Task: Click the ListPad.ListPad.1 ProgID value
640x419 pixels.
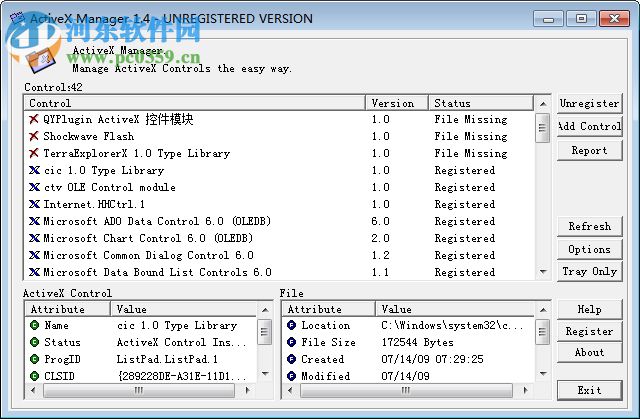Action: [167, 359]
